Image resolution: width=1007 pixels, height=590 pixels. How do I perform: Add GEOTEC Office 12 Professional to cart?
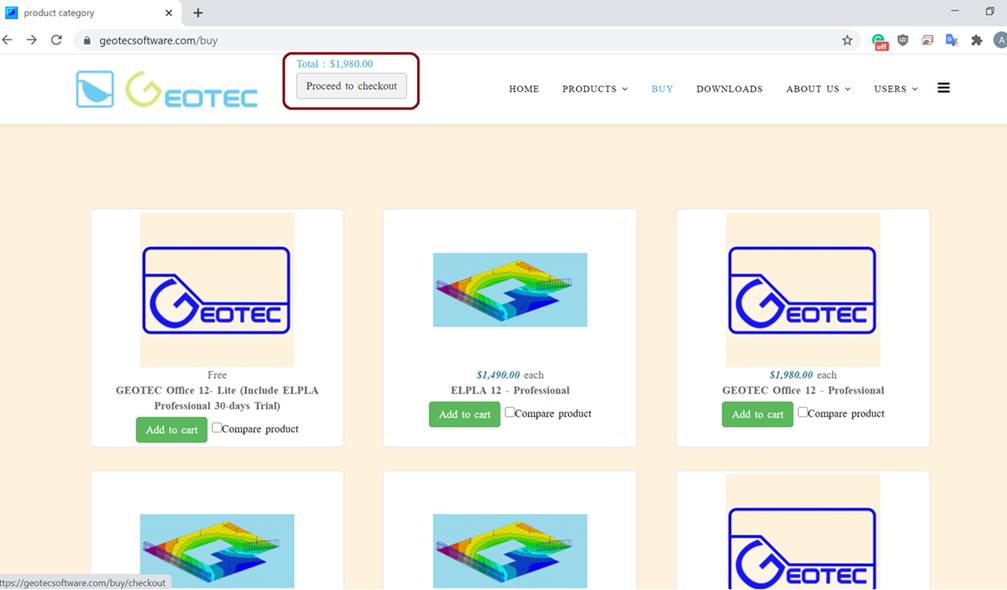click(757, 415)
